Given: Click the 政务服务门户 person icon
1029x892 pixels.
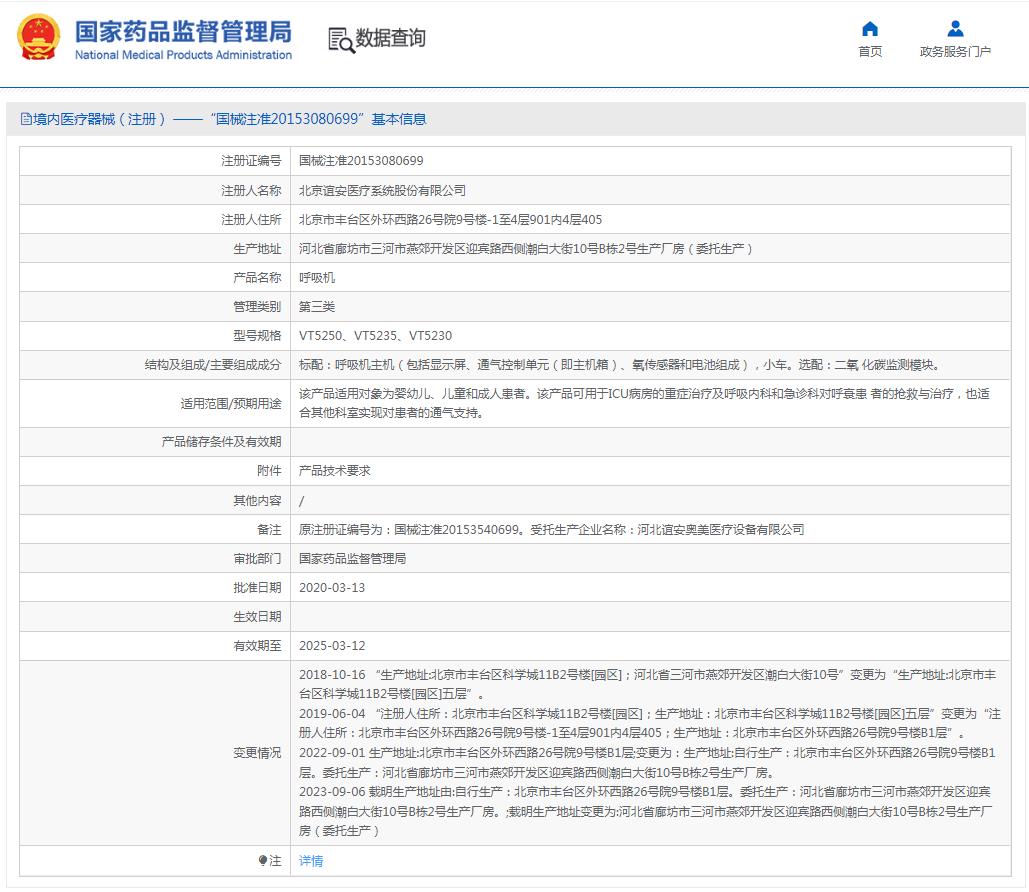Looking at the screenshot, I should pos(955,28).
